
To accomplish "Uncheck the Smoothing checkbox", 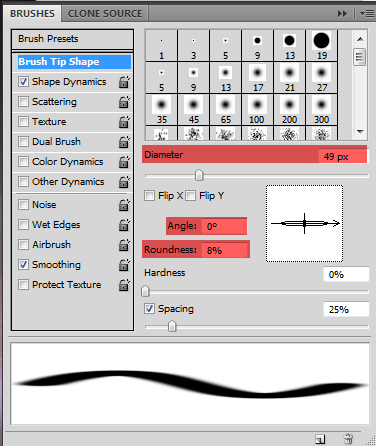I will coord(23,265).
